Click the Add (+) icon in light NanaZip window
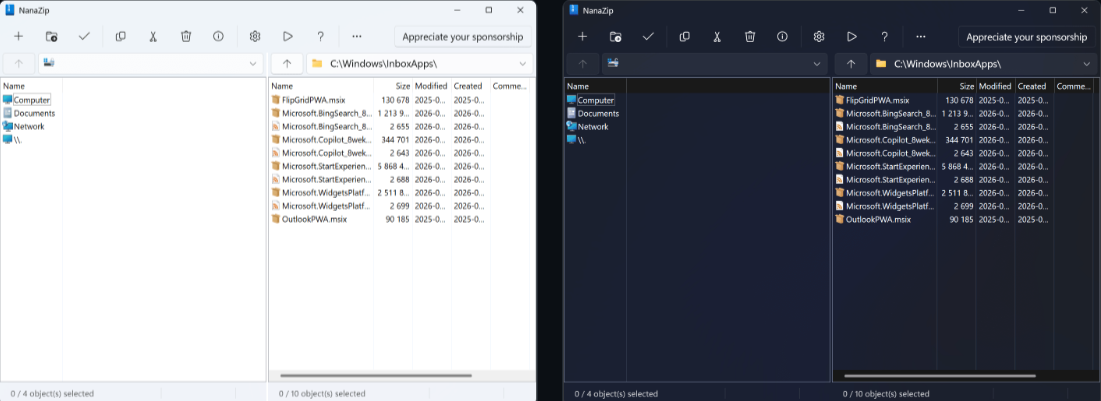 (x=19, y=37)
